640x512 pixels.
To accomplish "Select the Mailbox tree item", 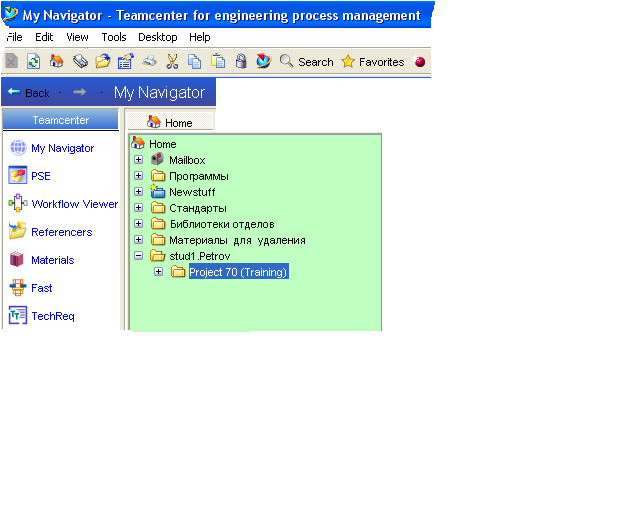I will (x=187, y=160).
